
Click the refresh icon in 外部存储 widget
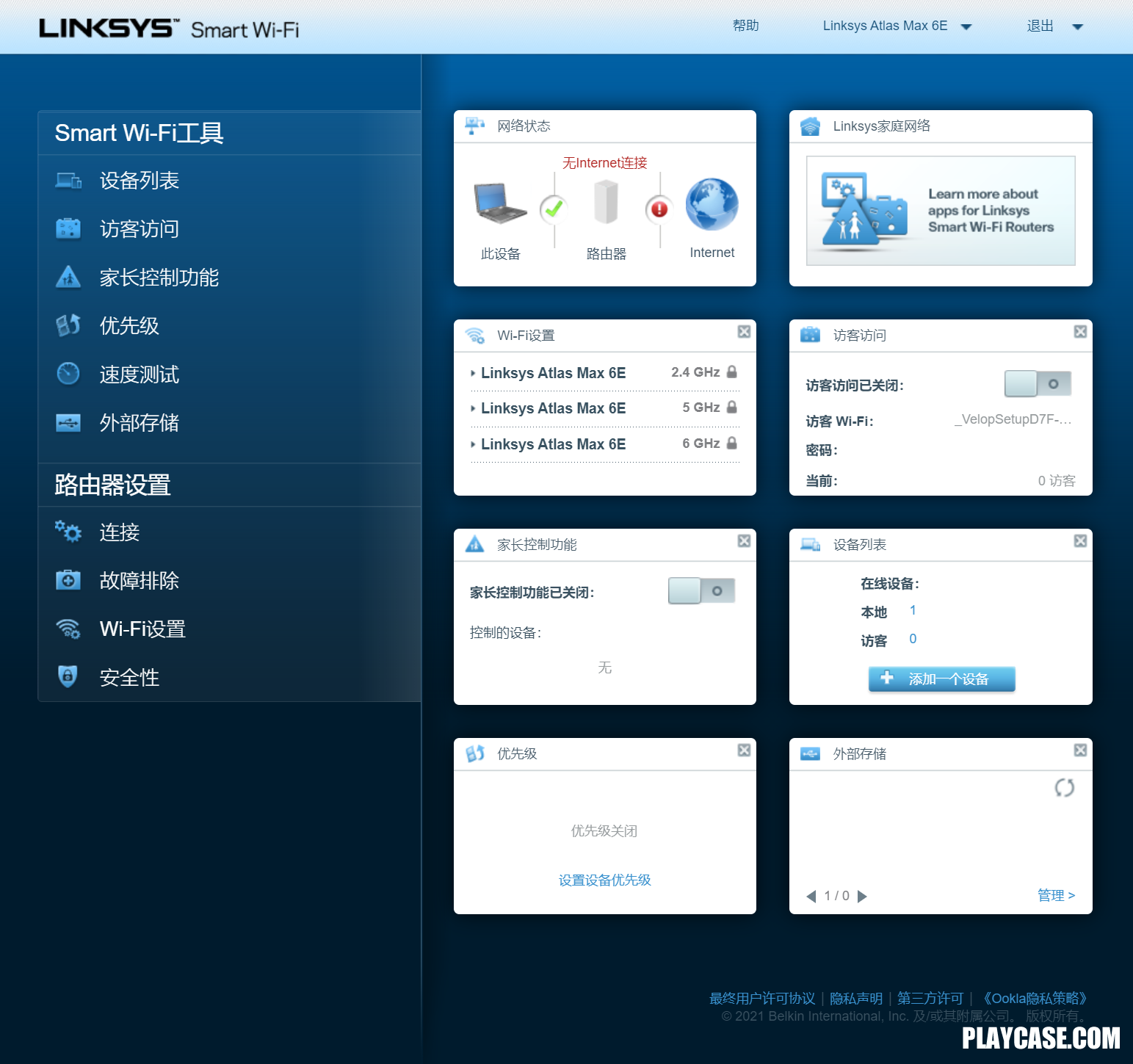pyautogui.click(x=1065, y=788)
